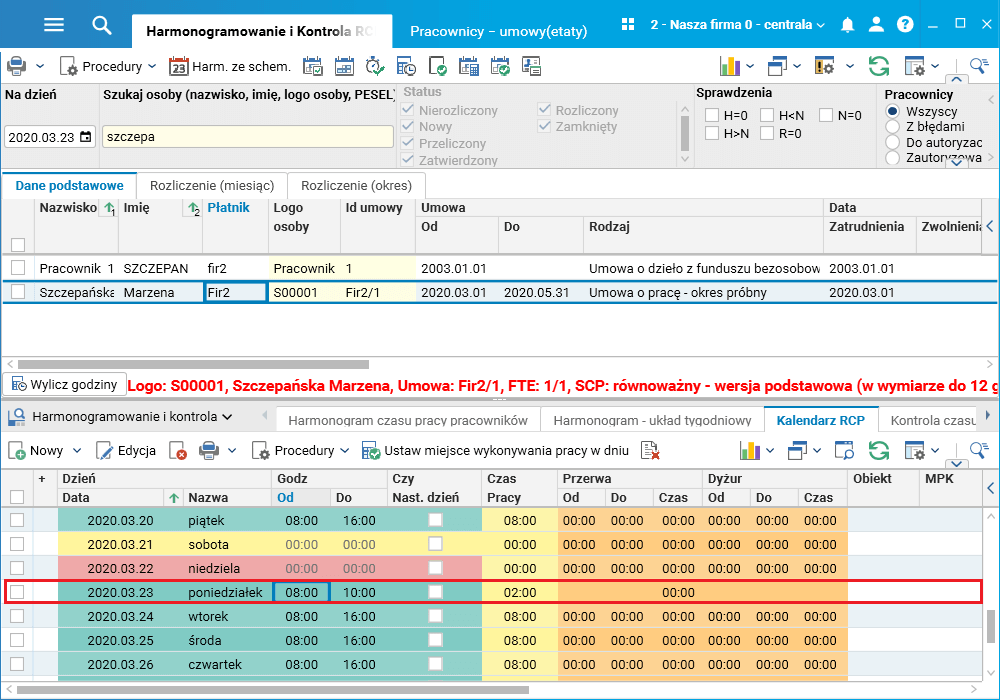This screenshot has width=1000, height=700.
Task: Open the help question mark icon
Action: (905, 25)
